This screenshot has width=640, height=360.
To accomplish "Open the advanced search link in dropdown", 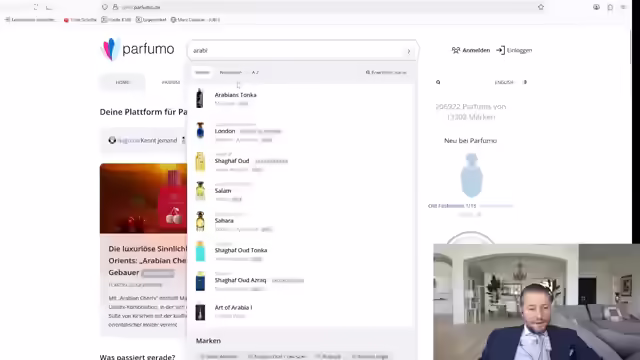I will tap(386, 72).
